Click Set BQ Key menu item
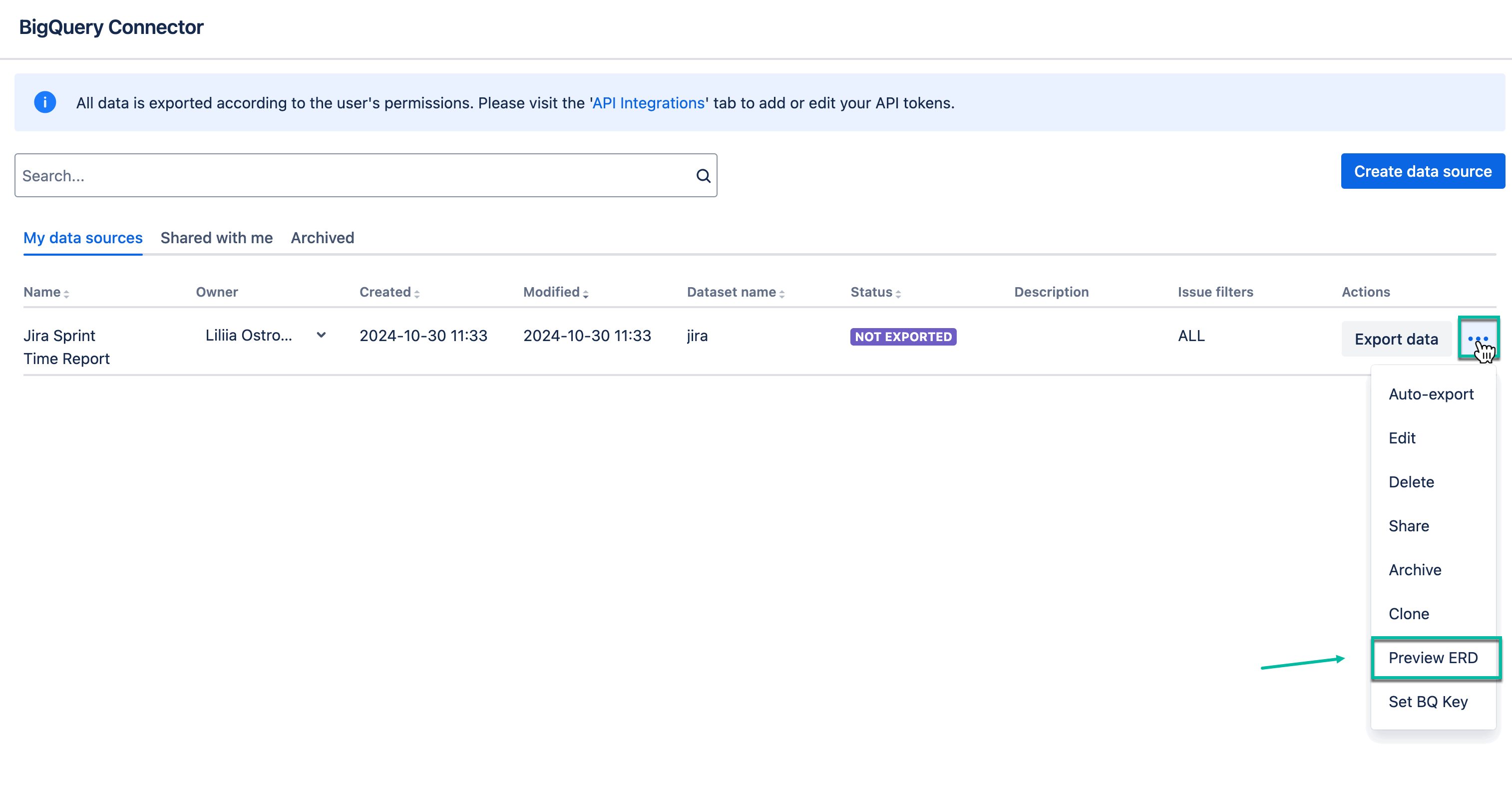1512x789 pixels. (1428, 702)
